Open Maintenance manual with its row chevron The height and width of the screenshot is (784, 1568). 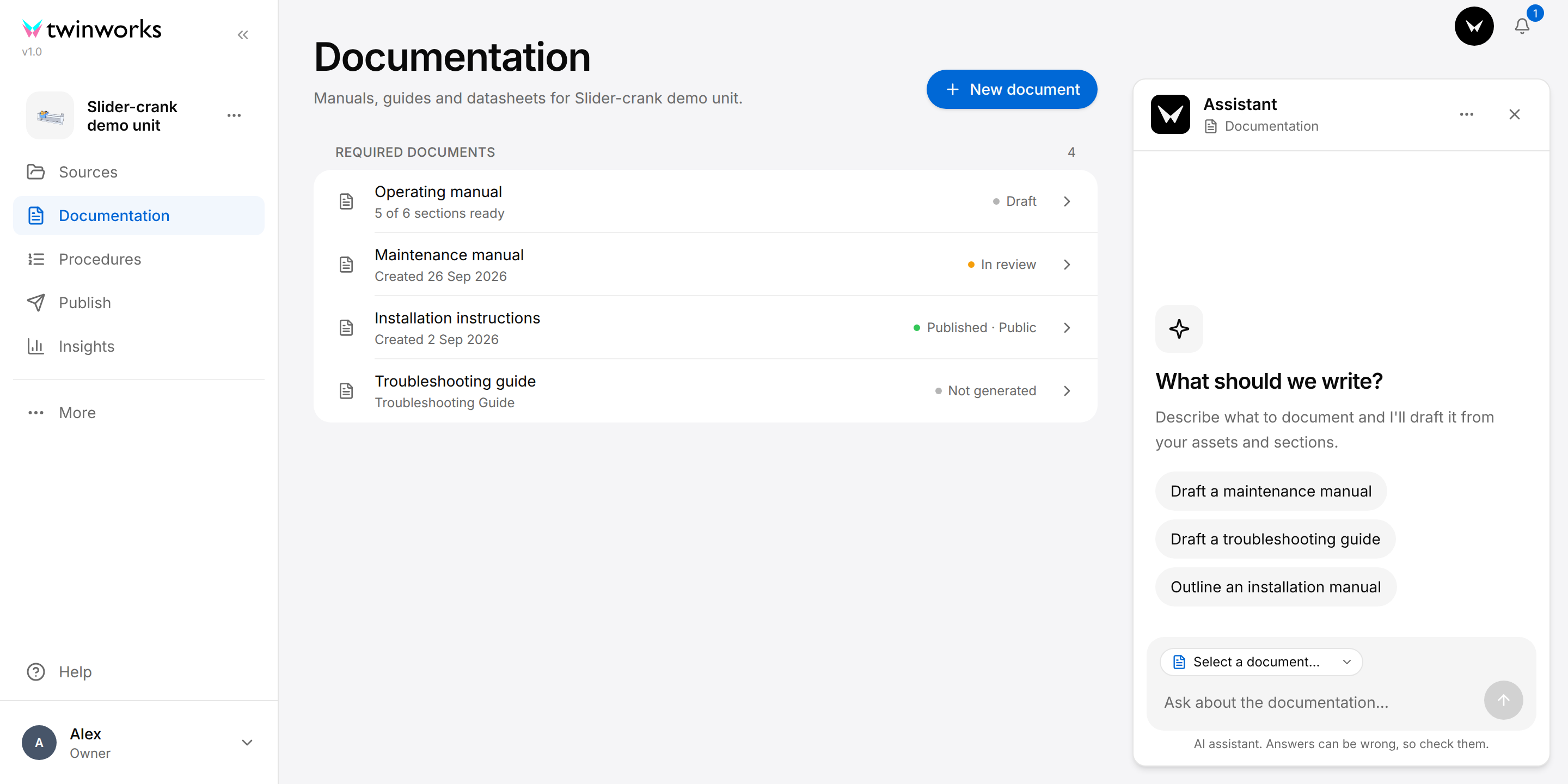click(1067, 265)
